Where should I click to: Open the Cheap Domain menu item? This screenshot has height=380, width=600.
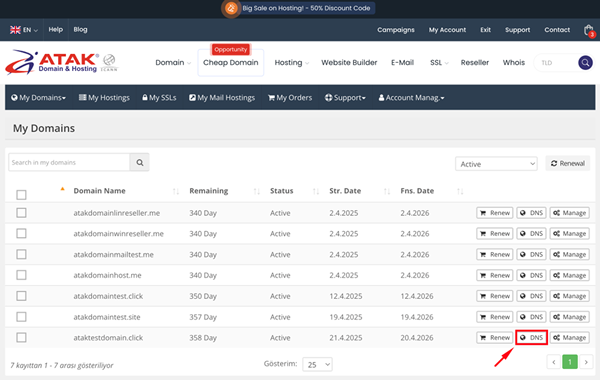click(x=231, y=62)
